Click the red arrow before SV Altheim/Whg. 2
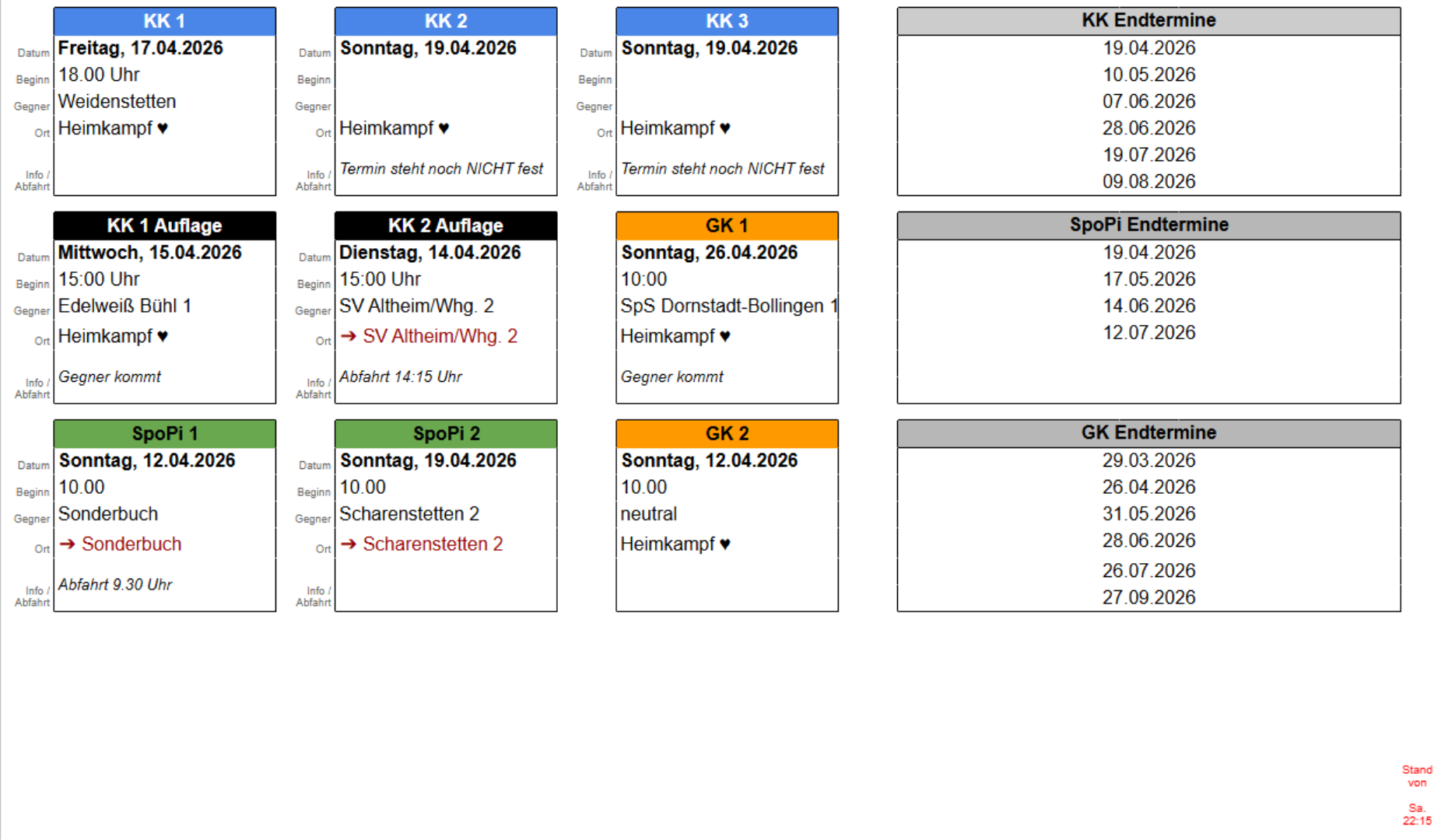The height and width of the screenshot is (840, 1434). [349, 336]
